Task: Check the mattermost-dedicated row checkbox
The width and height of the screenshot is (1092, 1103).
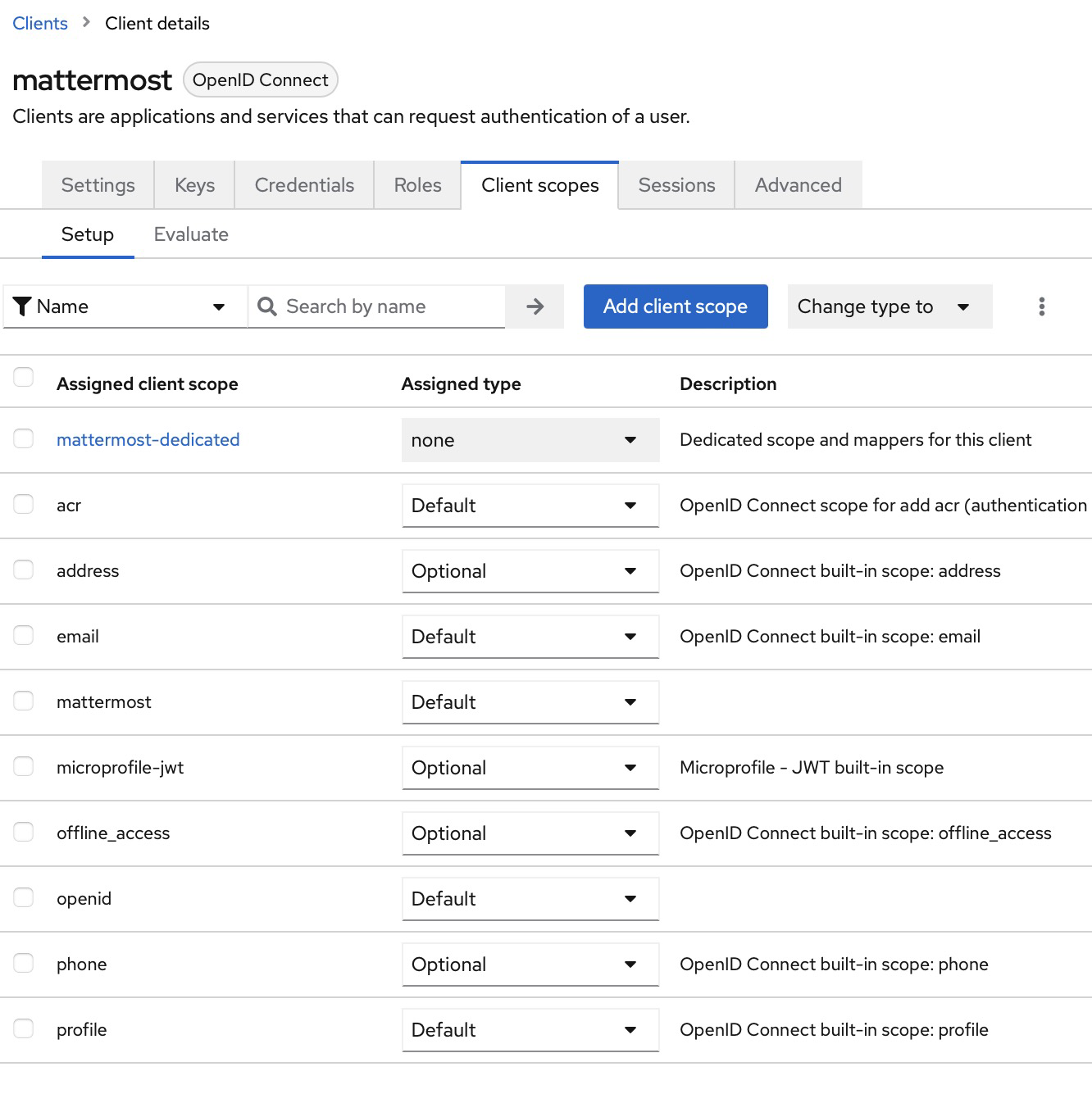Action: click(x=24, y=438)
